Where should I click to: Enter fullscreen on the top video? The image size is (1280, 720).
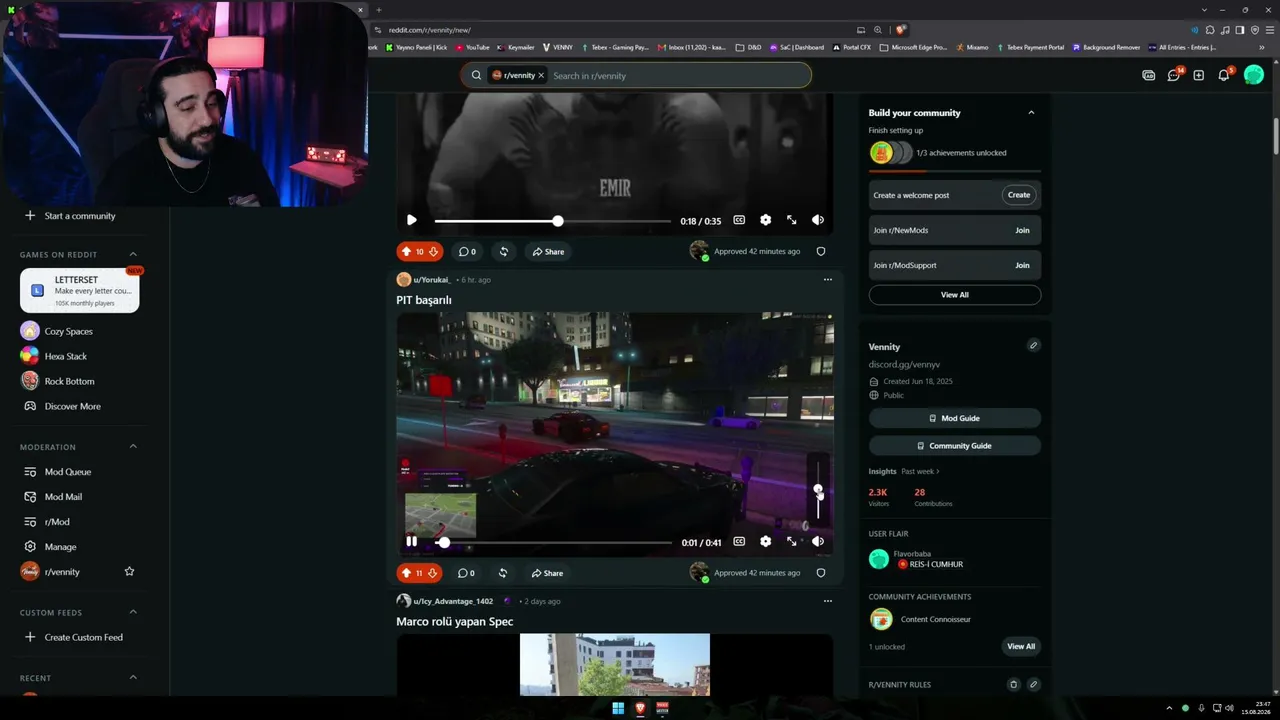(x=791, y=220)
